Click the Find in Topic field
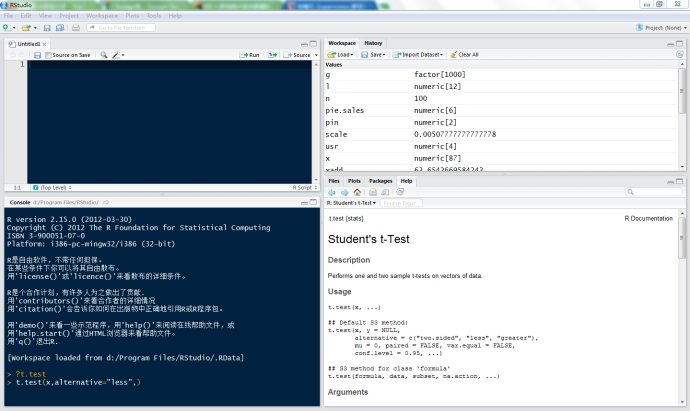The image size is (690, 411). pos(401,203)
